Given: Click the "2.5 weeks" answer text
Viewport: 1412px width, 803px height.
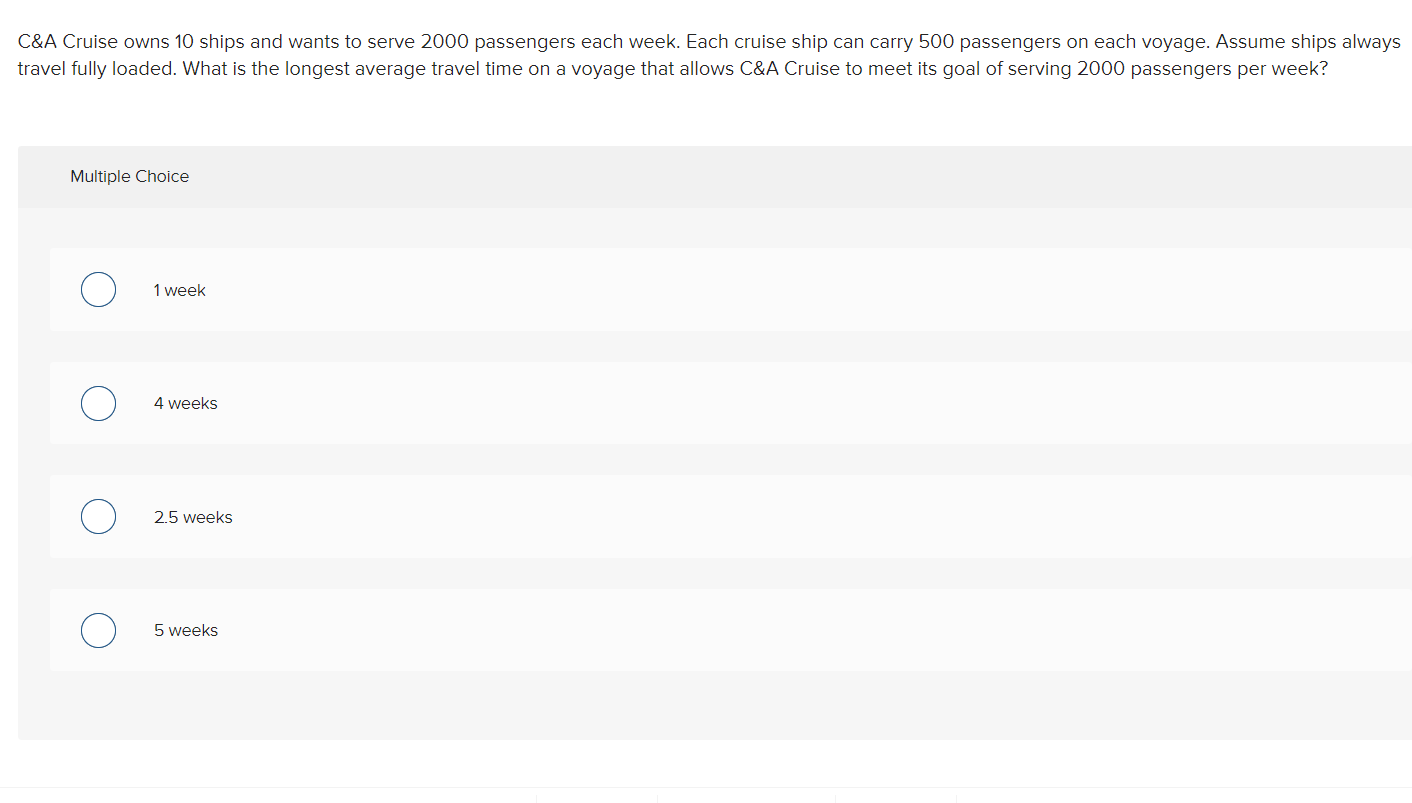Looking at the screenshot, I should point(193,517).
